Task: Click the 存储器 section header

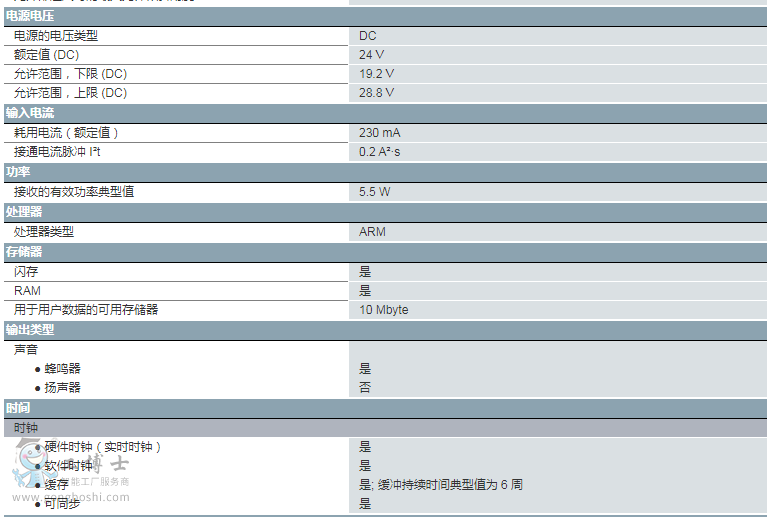Action: click(24, 252)
